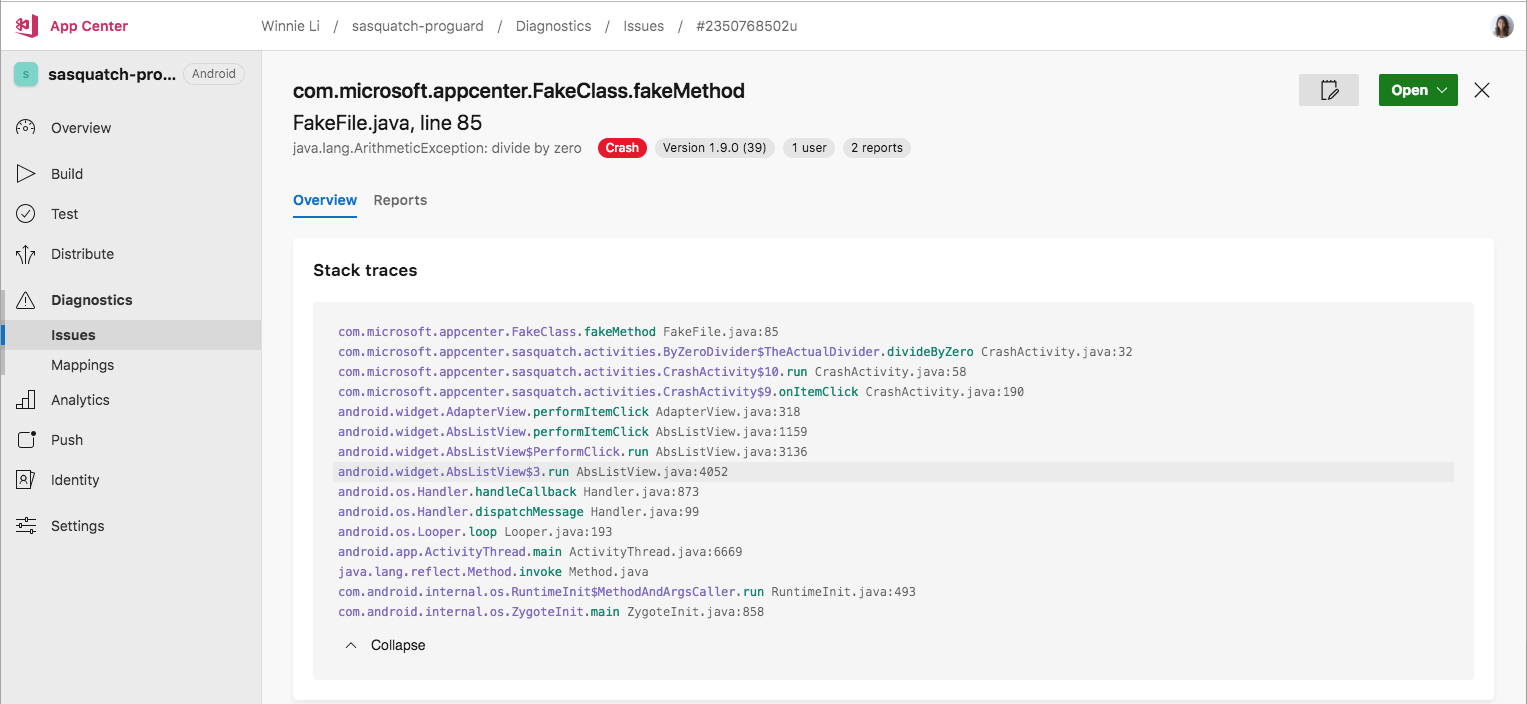The width and height of the screenshot is (1527, 704).
Task: Select the Mappings item under Diagnostics
Action: coord(82,364)
